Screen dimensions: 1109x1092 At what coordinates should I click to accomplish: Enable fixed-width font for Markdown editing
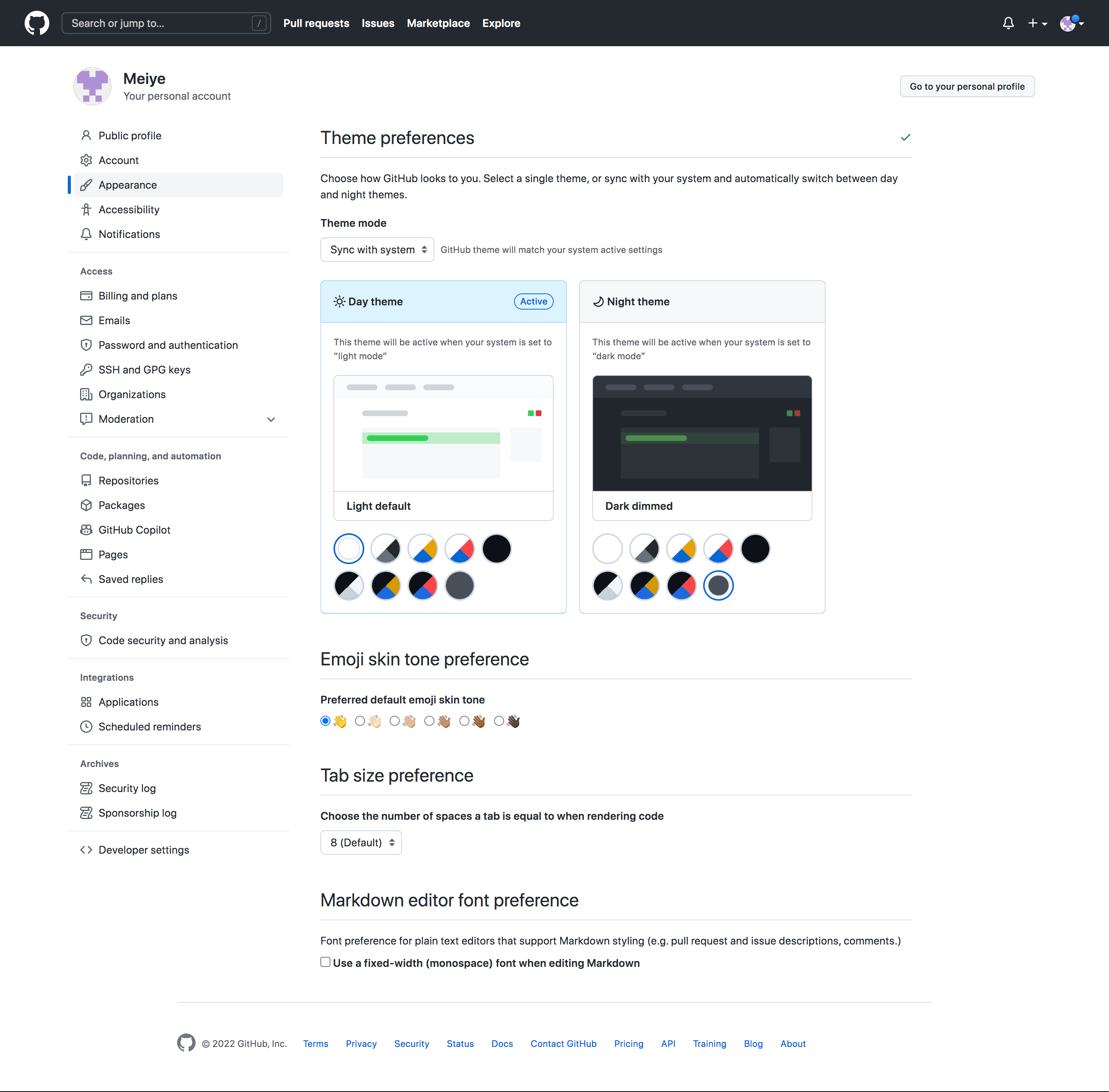pyautogui.click(x=325, y=962)
